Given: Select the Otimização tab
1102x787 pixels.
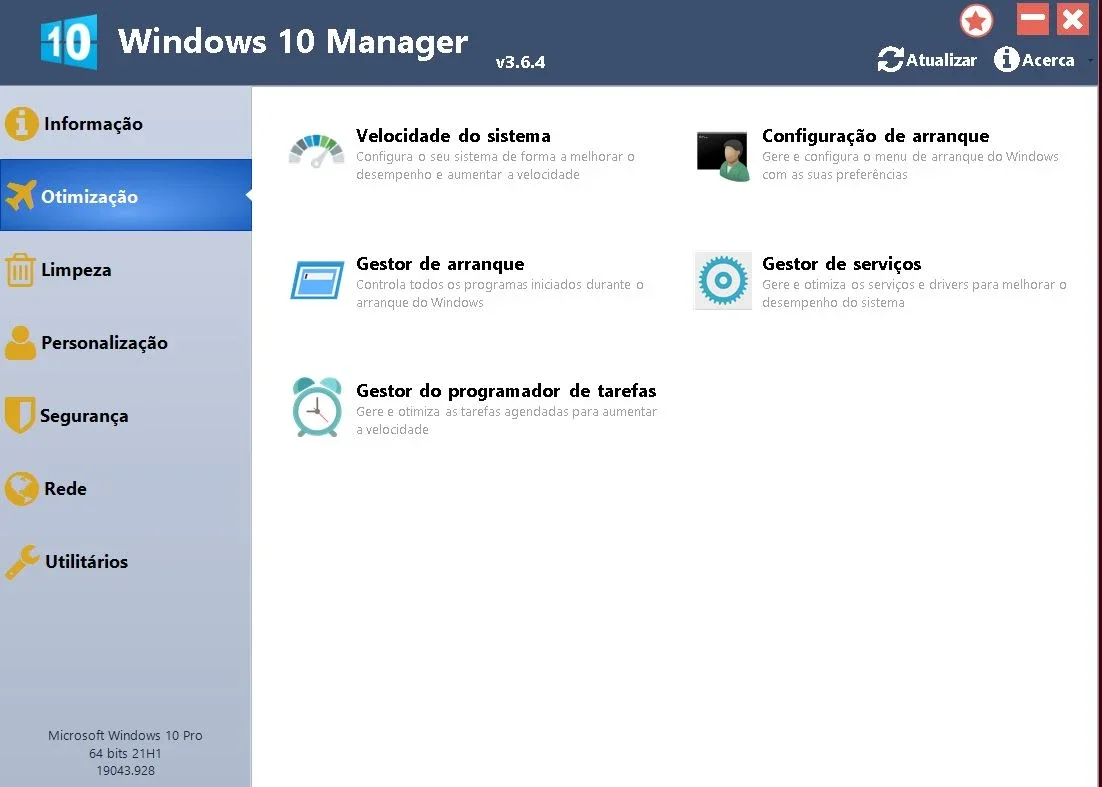Looking at the screenshot, I should coord(126,195).
